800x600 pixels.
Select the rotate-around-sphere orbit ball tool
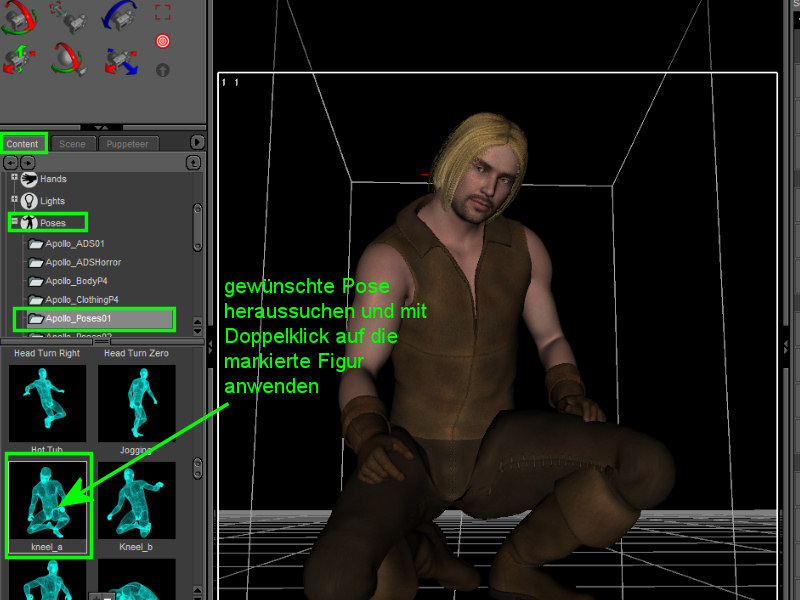[68, 59]
